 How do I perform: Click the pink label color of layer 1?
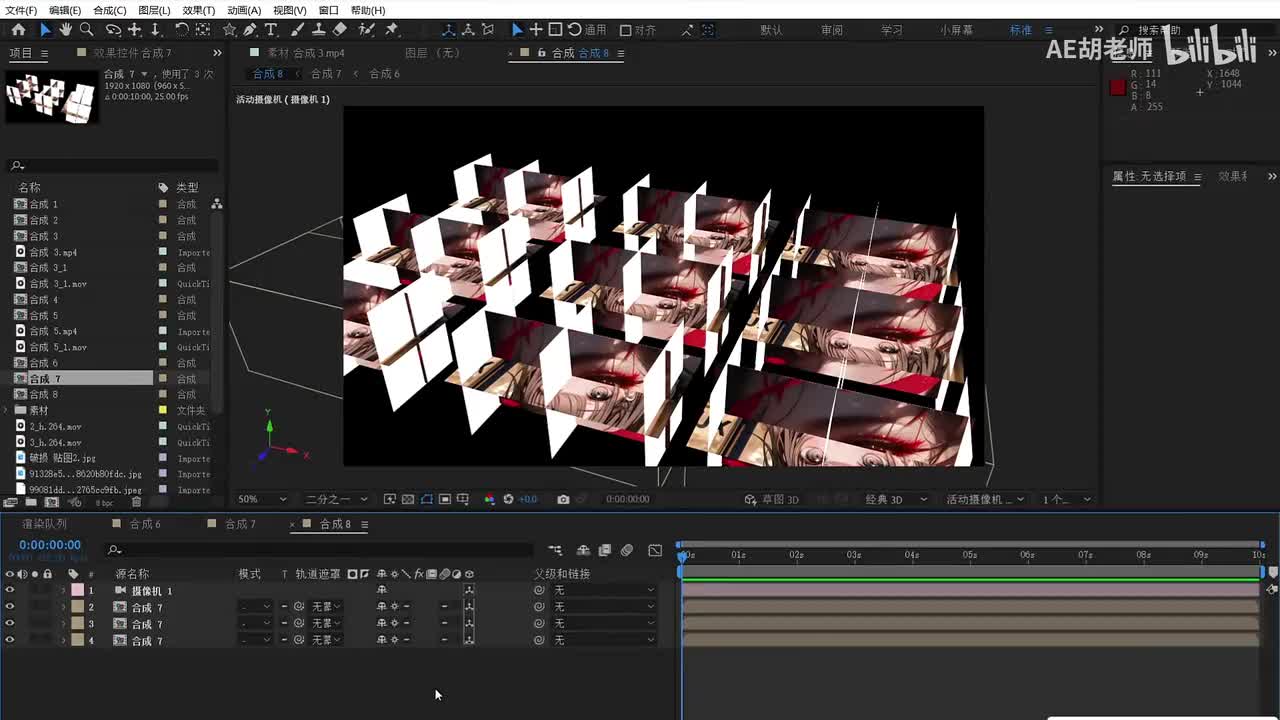pos(77,590)
